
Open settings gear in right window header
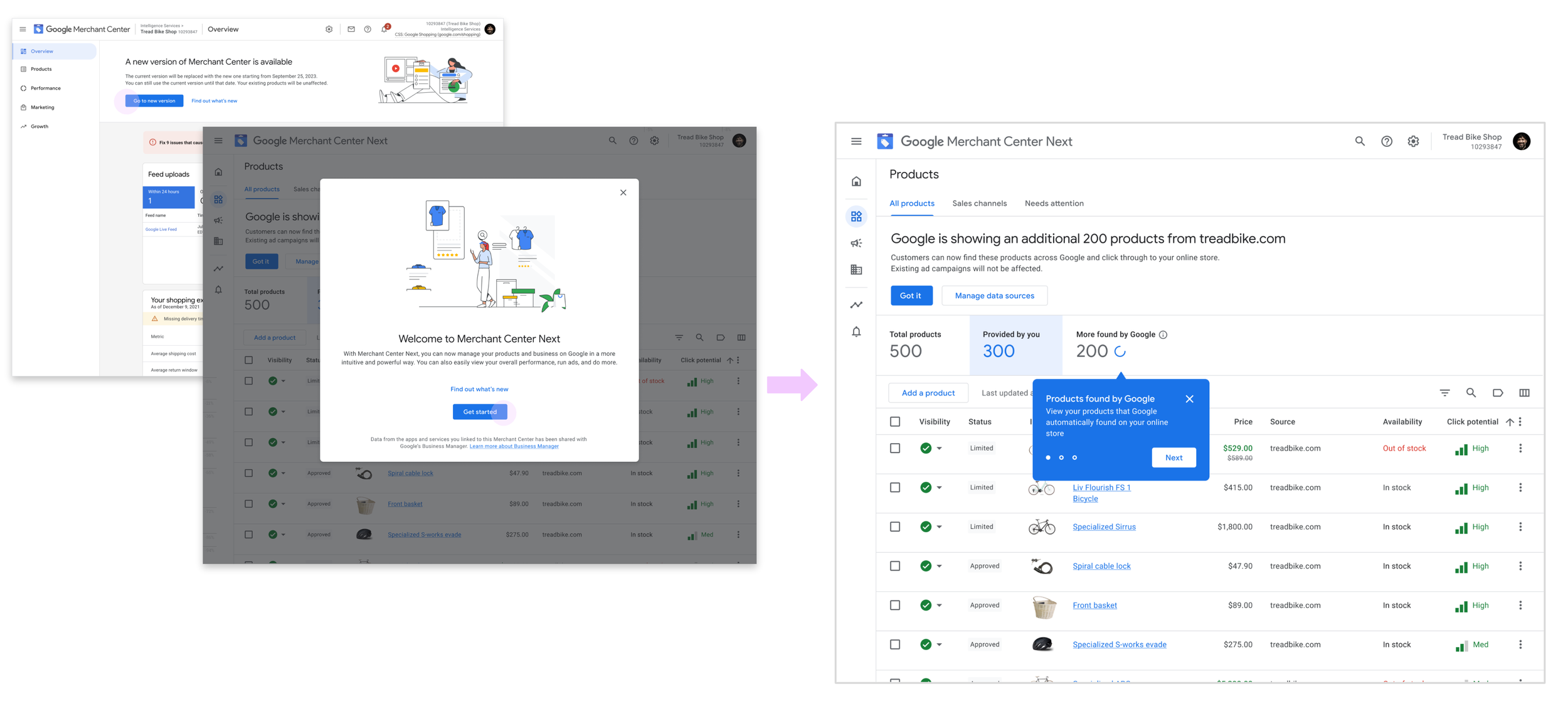[1413, 142]
